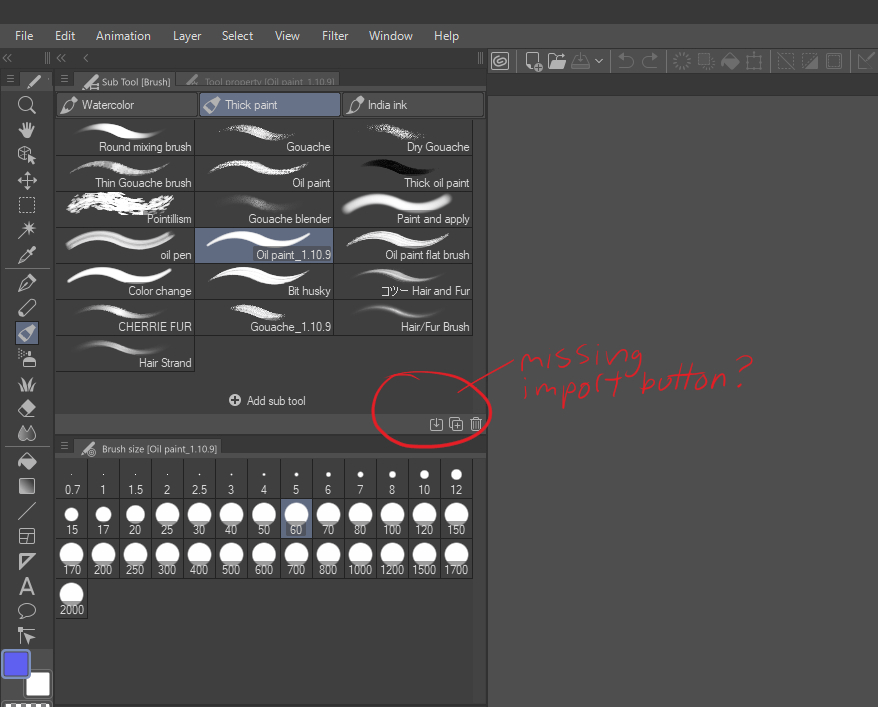This screenshot has width=878, height=707.
Task: Switch to the India ink tab
Action: coord(411,104)
